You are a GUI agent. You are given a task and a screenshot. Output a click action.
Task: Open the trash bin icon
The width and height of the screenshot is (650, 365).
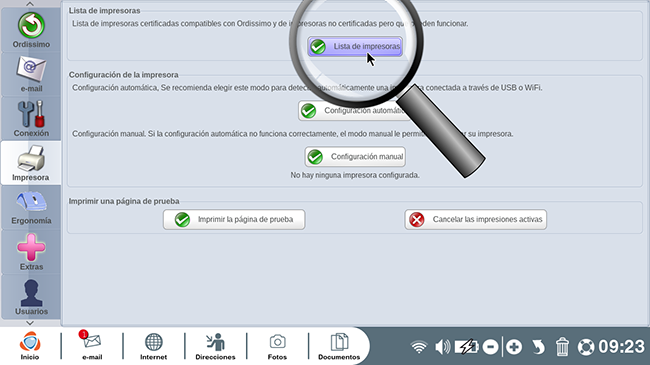pos(562,347)
